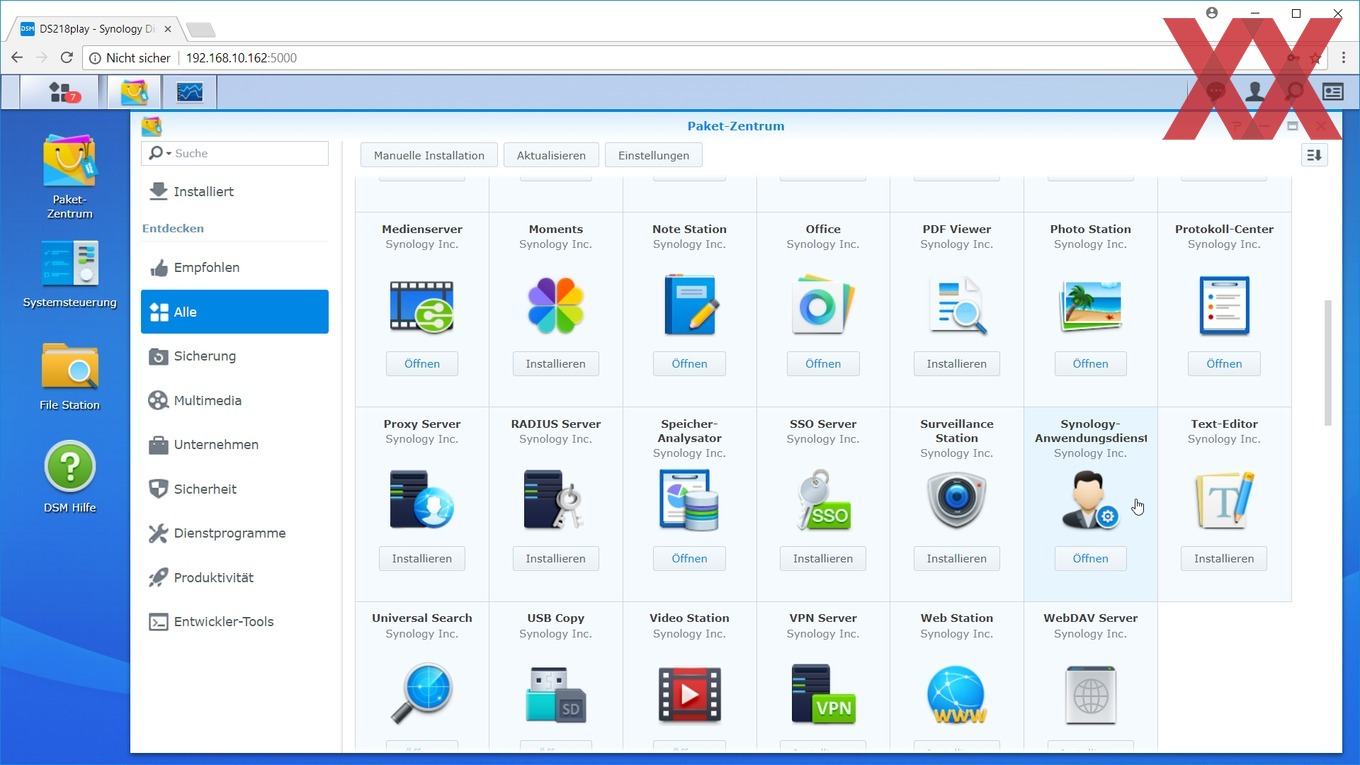Open the Multimedia category
The image size is (1360, 765).
coord(235,400)
